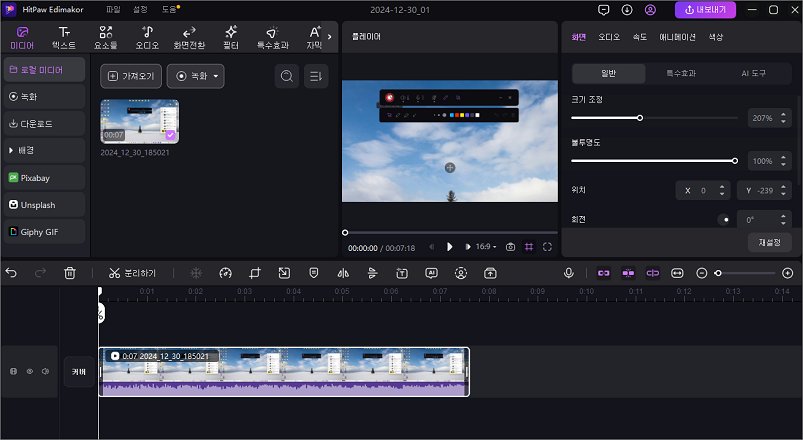Viewport: 803px width, 440px height.
Task: Open the 필터 filters tab
Action: coord(231,38)
